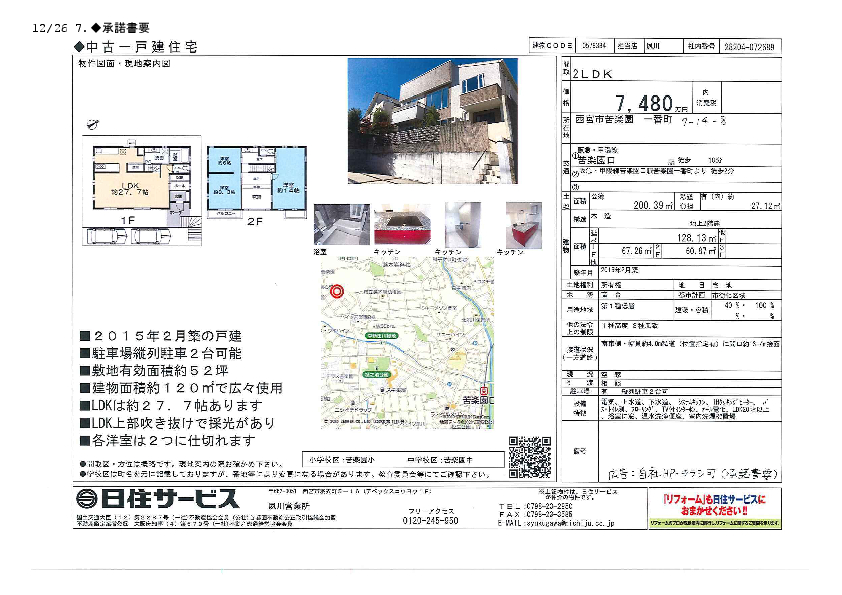Click the compass icon above the 1F floor plan
This screenshot has height=595, width=842.
(92, 125)
